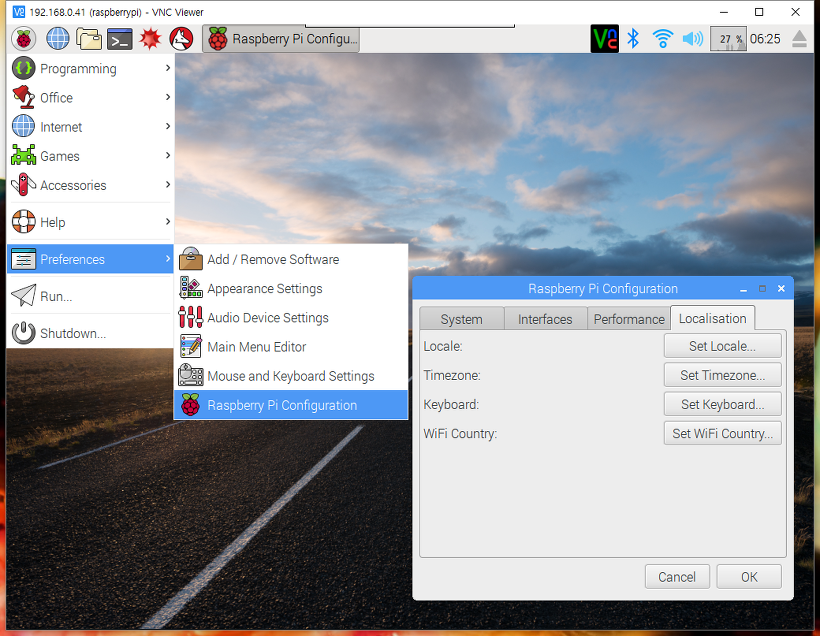Click the volume speaker tray icon

(x=693, y=39)
